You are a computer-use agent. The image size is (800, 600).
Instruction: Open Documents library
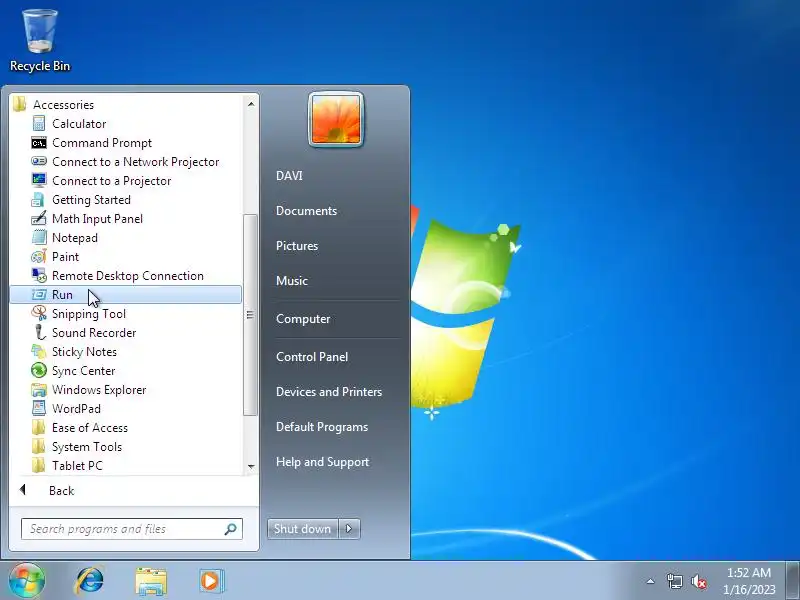(x=306, y=211)
